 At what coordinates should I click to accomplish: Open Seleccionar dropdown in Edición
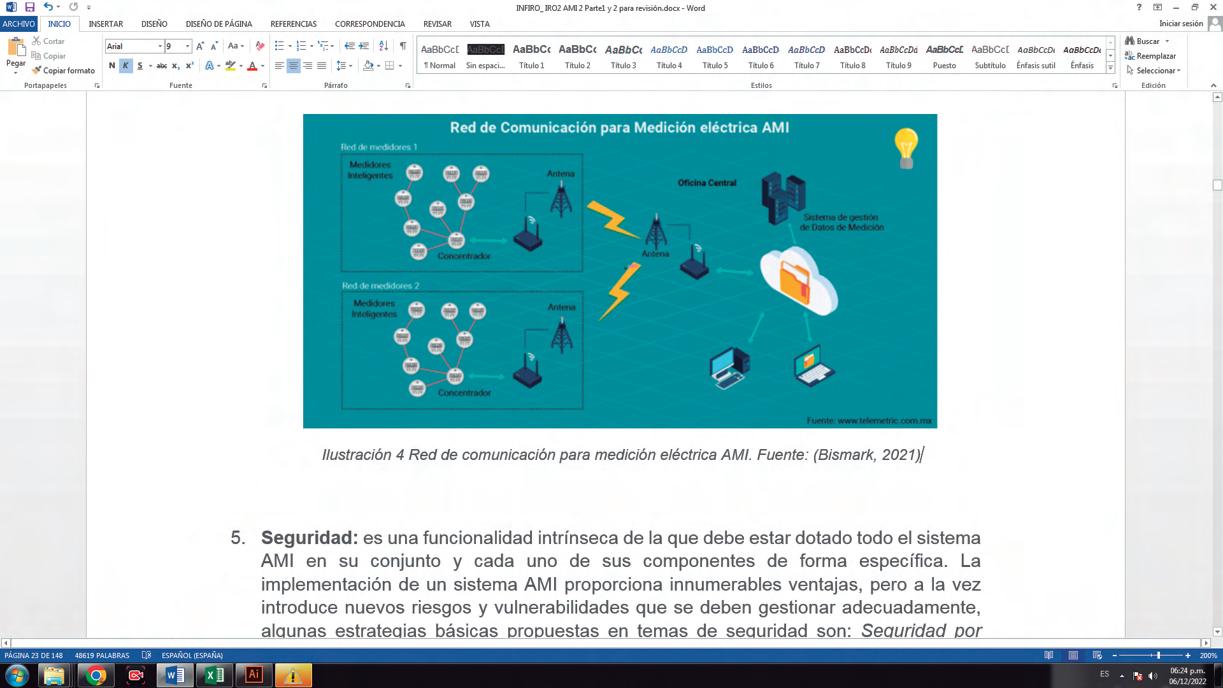click(1154, 71)
